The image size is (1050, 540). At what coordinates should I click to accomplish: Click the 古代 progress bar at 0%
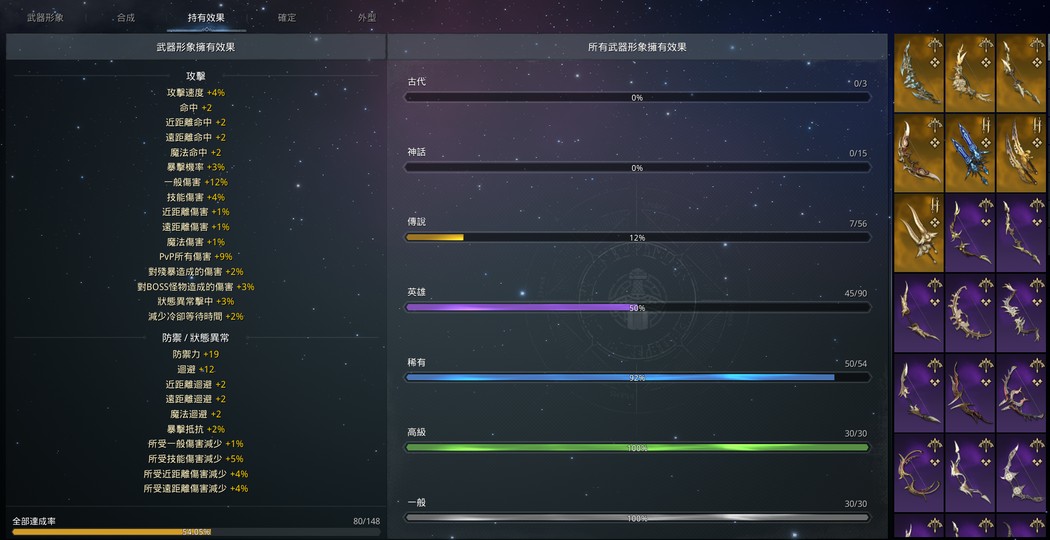point(637,97)
